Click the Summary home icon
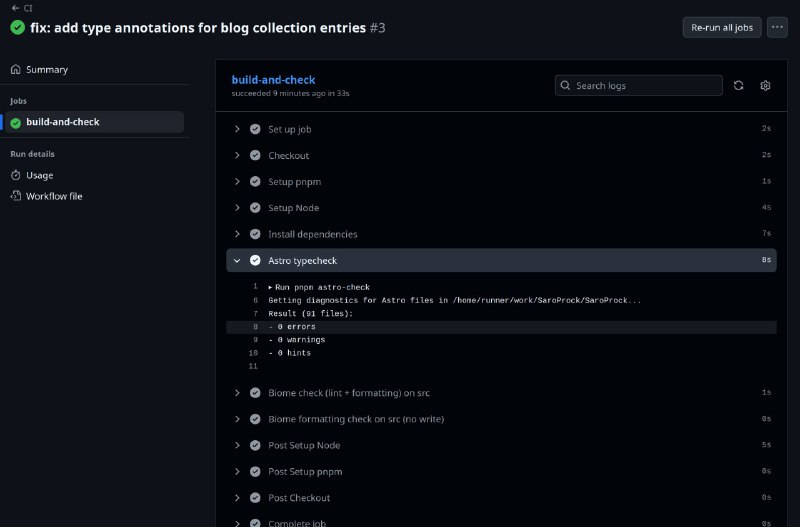This screenshot has height=527, width=800. click(x=16, y=70)
